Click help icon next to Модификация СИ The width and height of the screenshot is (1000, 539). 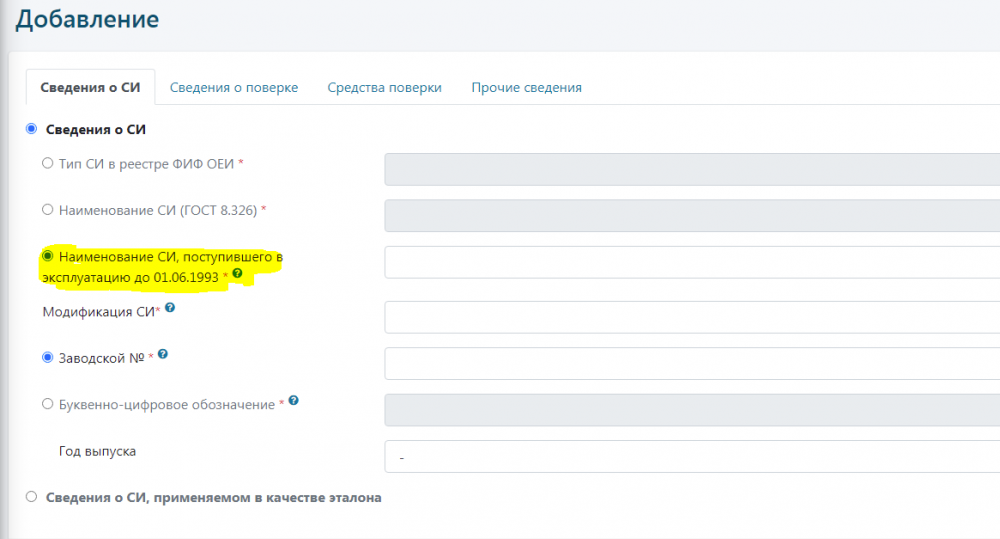click(171, 310)
